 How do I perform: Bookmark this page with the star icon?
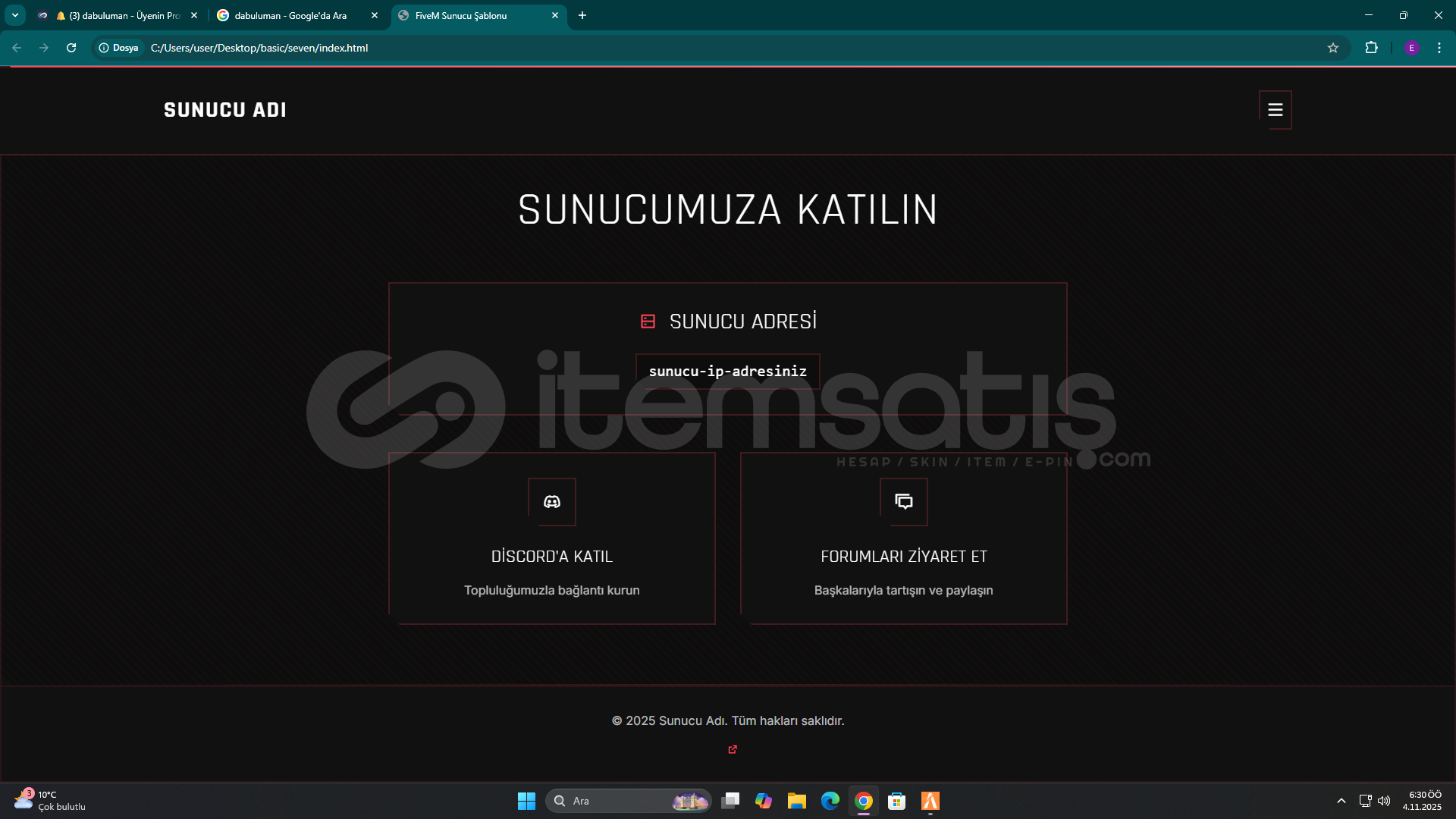pos(1333,48)
